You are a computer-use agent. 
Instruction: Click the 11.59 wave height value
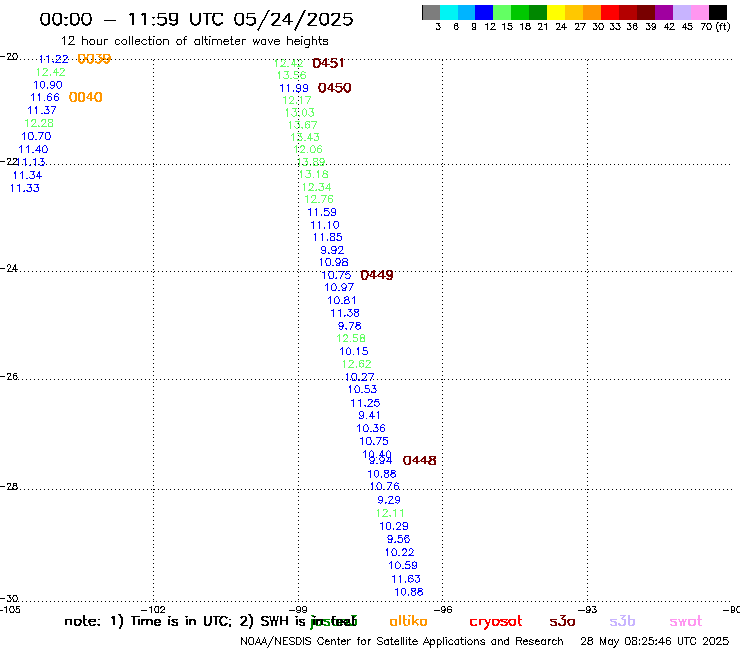(x=322, y=212)
